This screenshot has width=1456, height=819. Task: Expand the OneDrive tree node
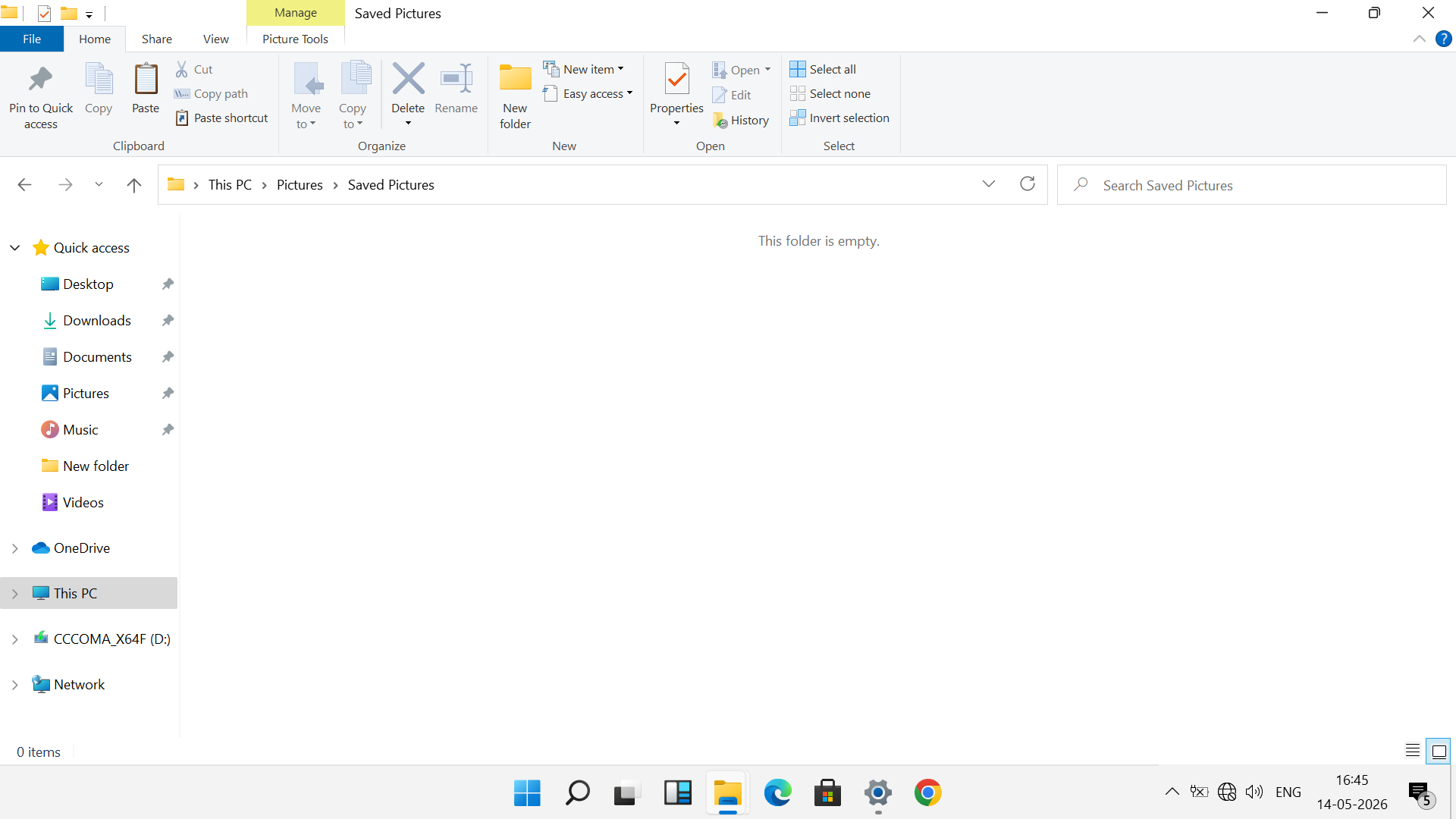point(14,548)
